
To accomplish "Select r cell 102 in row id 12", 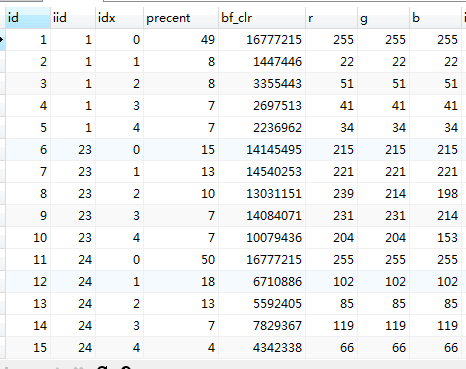I will click(331, 282).
